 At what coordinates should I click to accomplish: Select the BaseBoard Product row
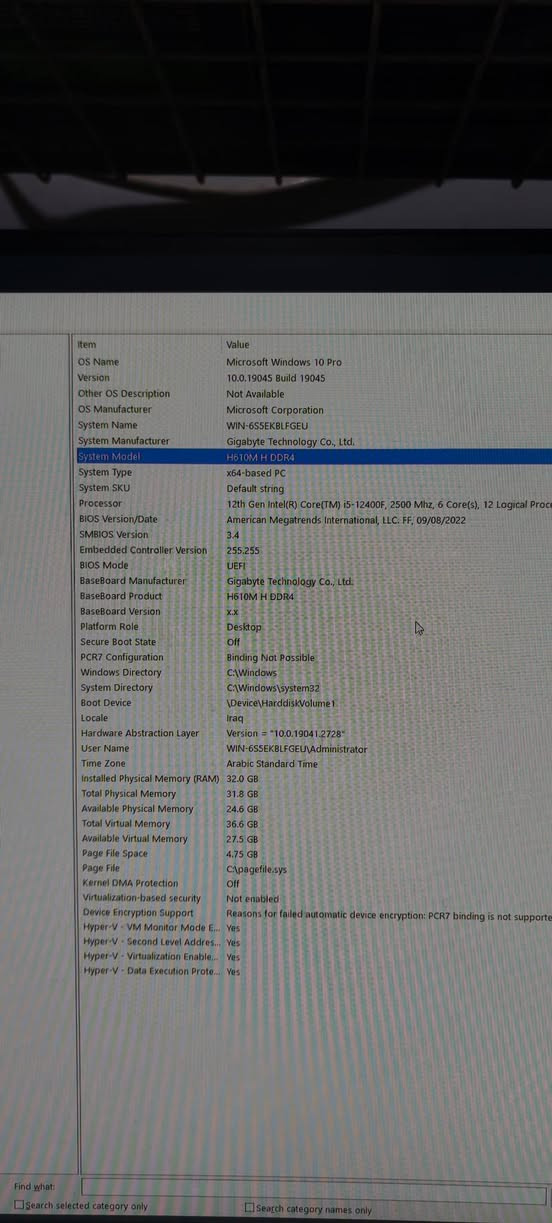click(x=313, y=596)
